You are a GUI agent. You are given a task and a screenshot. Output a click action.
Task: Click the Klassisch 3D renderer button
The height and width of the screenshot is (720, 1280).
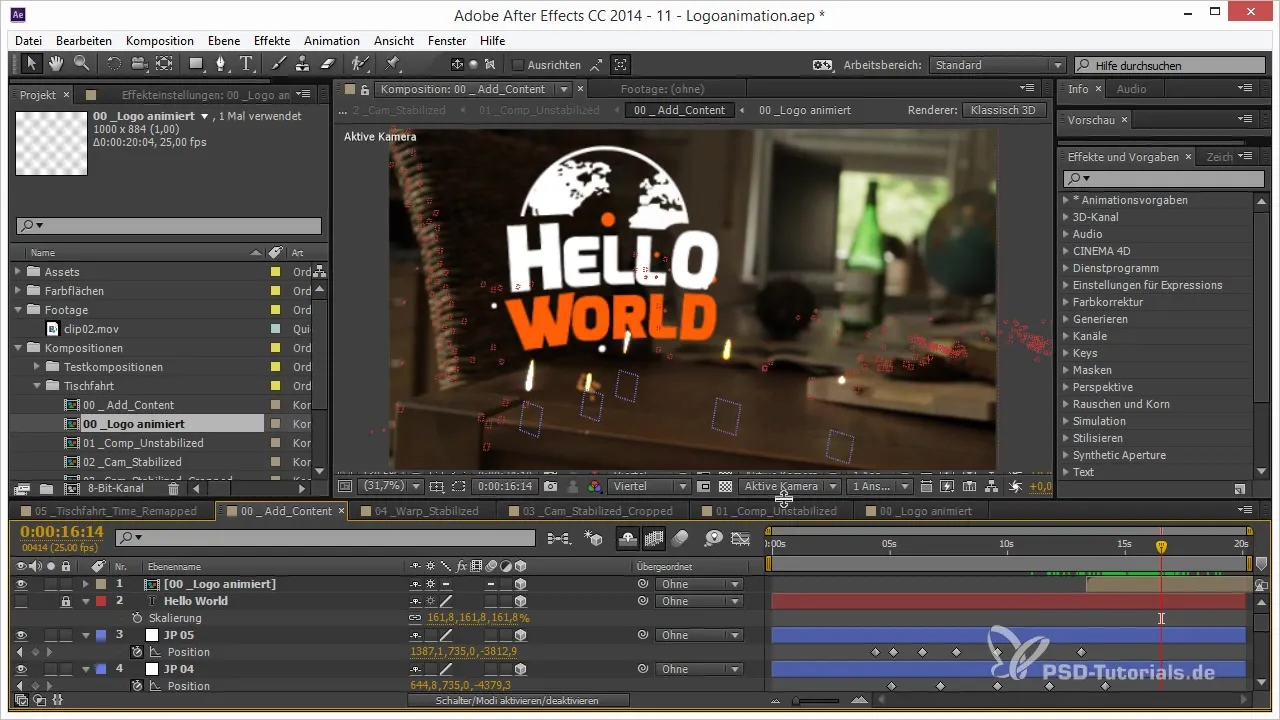(1005, 110)
